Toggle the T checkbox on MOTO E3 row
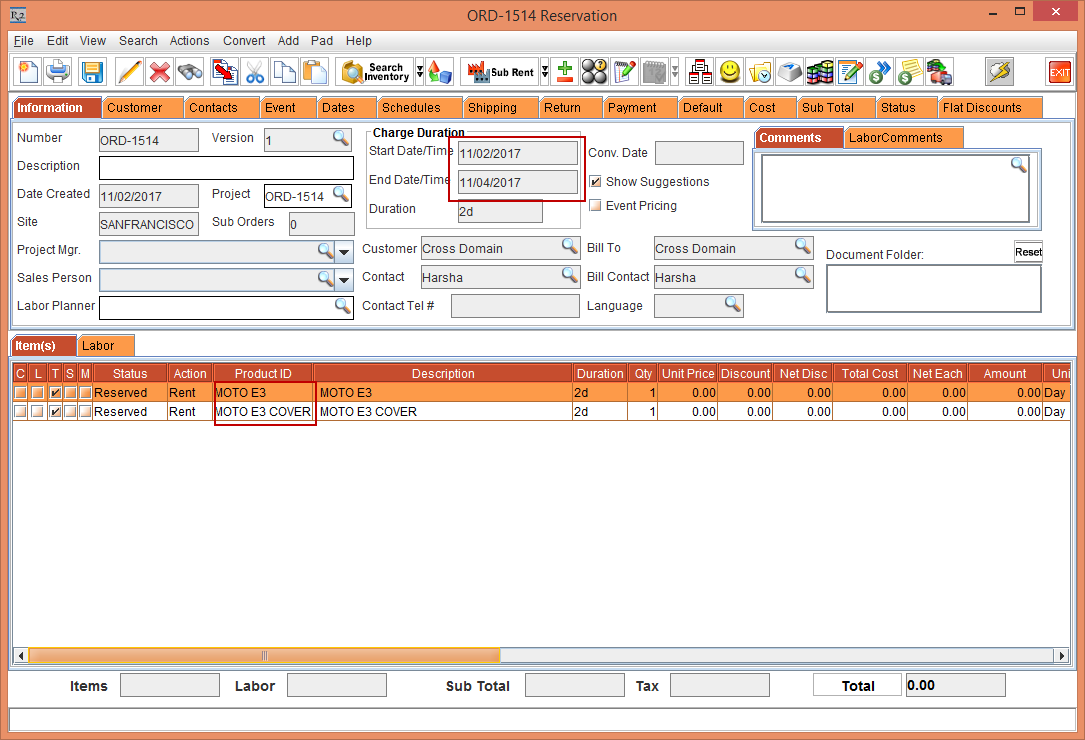1085x740 pixels. point(55,392)
